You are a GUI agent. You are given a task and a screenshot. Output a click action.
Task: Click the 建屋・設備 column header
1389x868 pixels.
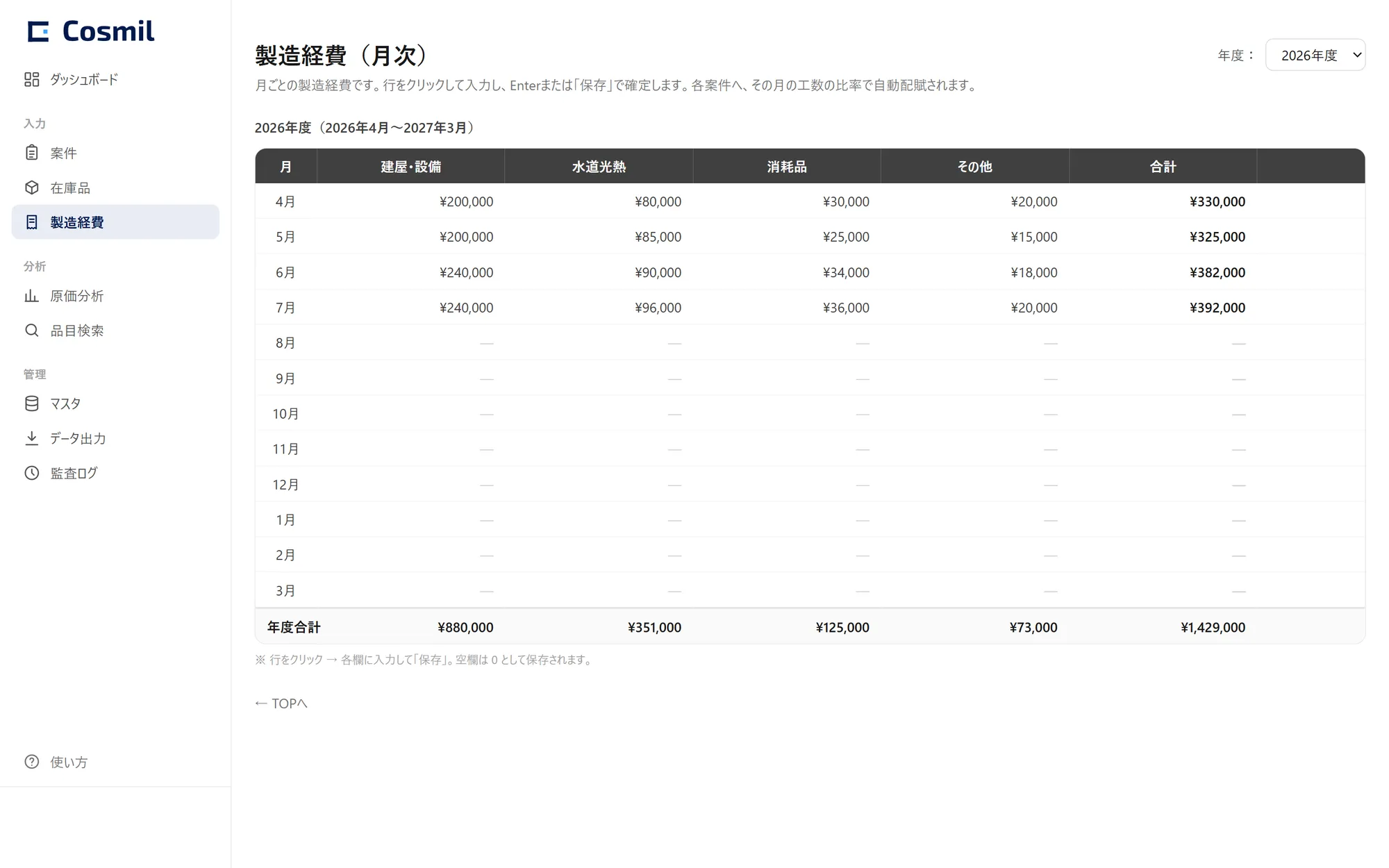[410, 167]
